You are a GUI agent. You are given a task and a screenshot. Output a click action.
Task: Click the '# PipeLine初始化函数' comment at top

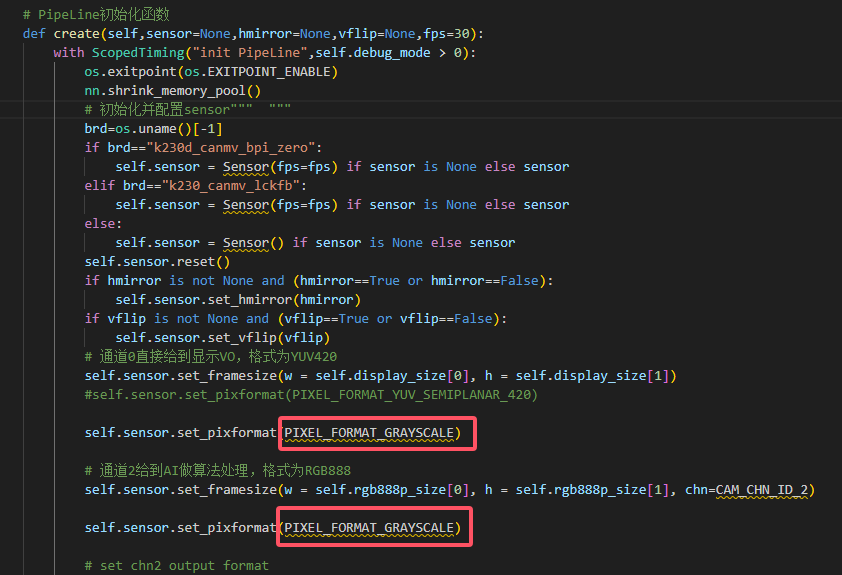95,14
